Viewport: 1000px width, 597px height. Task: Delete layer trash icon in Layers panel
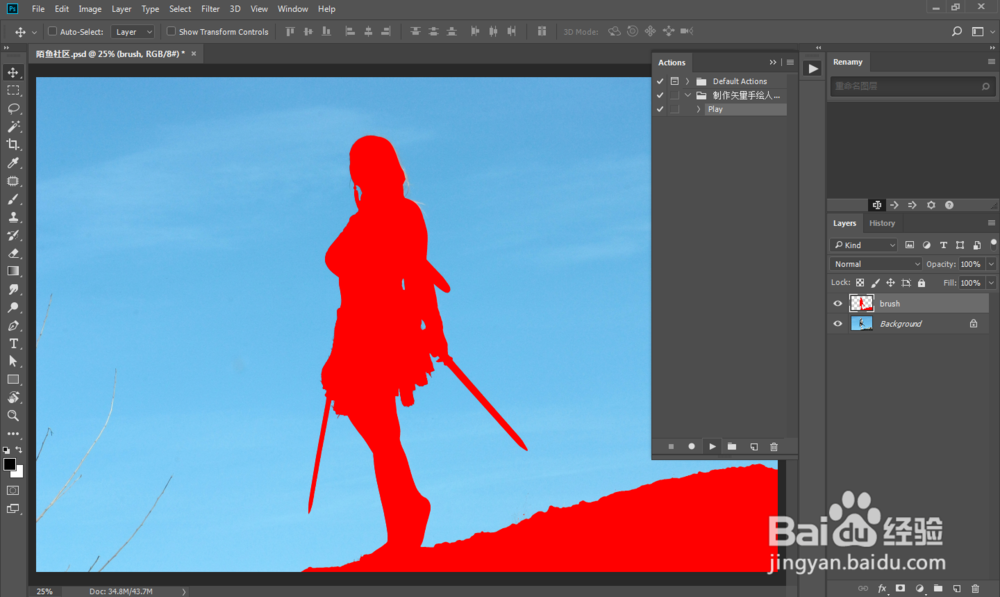[975, 588]
